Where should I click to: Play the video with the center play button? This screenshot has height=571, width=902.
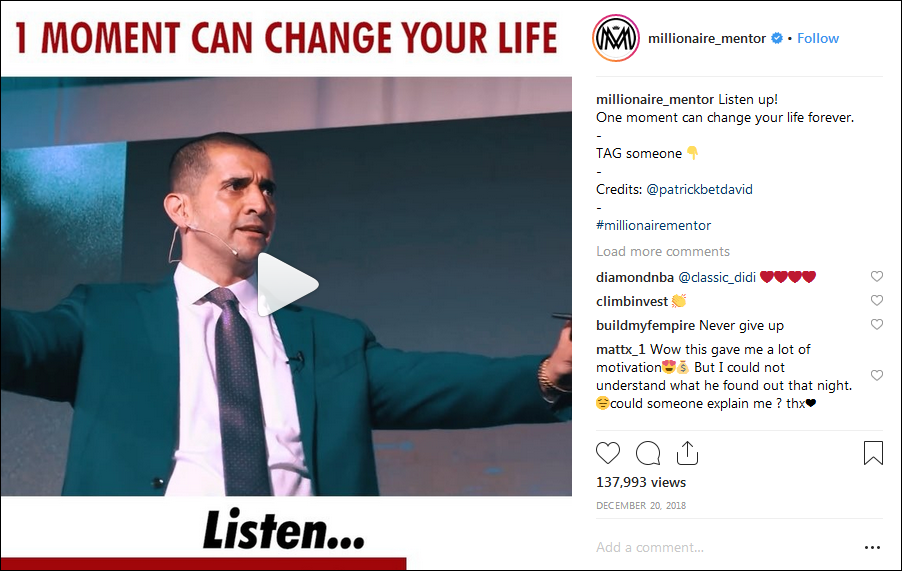tap(287, 285)
